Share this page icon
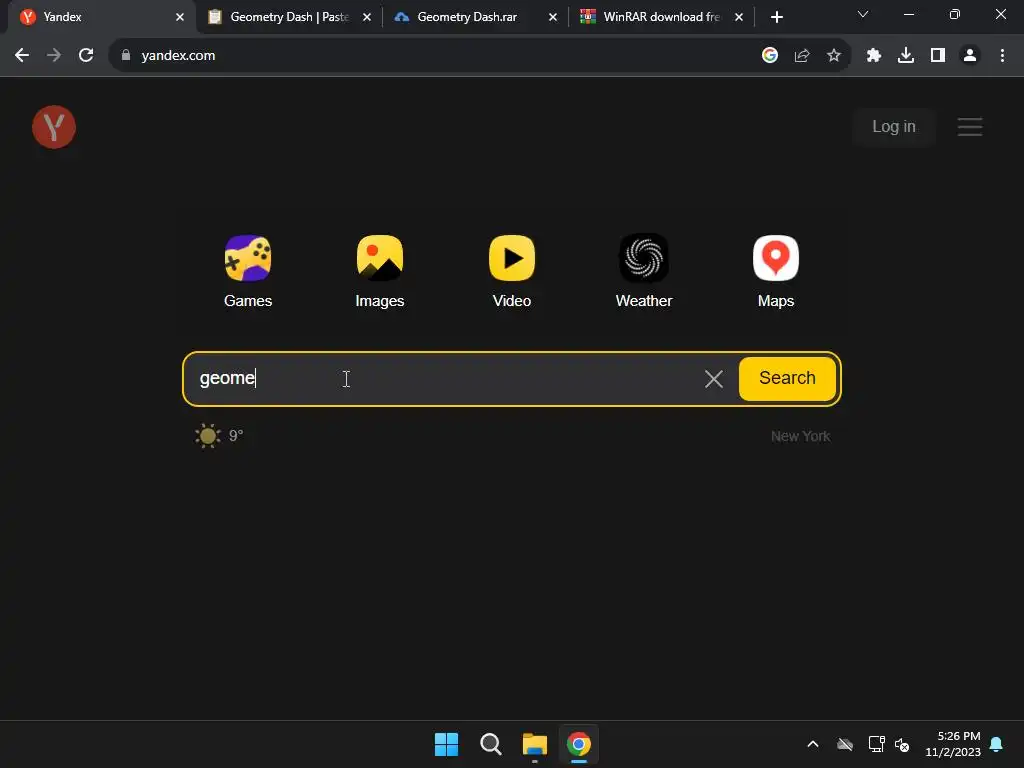This screenshot has height=768, width=1024. [802, 56]
